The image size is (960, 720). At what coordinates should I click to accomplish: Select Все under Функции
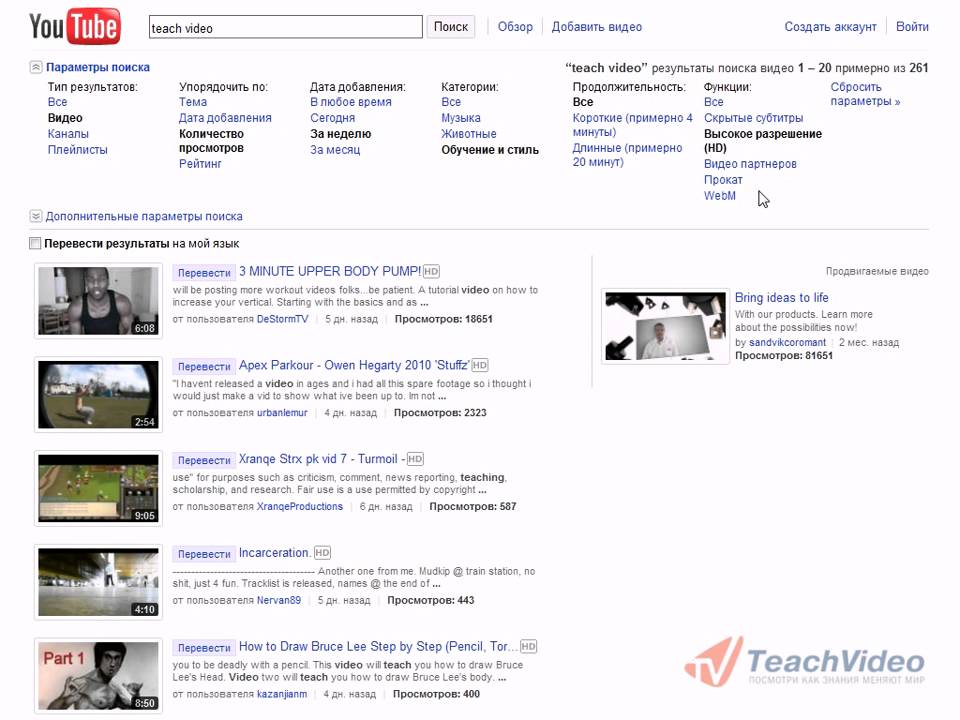coord(714,102)
